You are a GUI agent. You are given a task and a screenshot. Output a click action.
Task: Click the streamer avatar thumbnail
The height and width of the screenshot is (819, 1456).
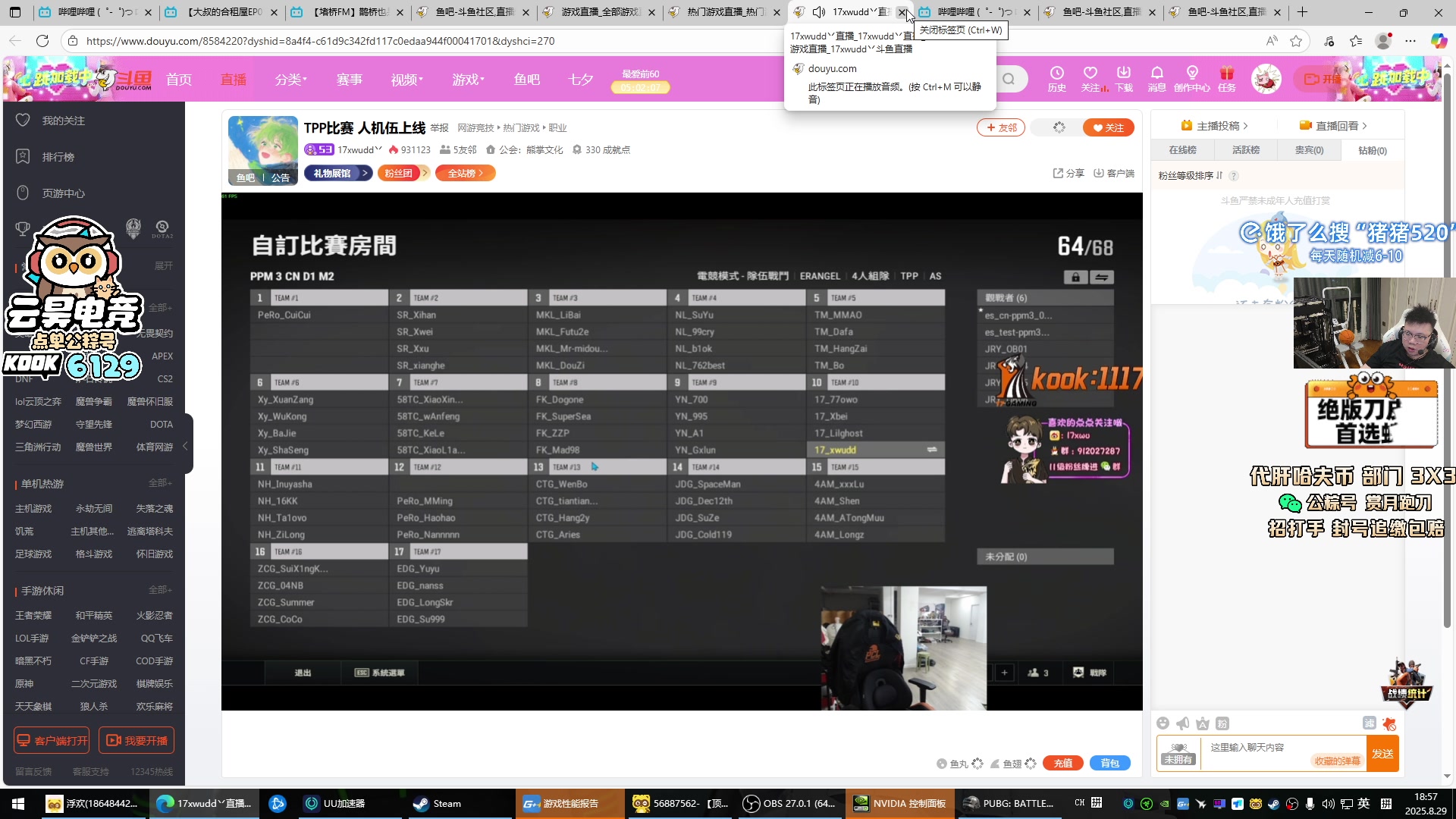click(x=263, y=150)
